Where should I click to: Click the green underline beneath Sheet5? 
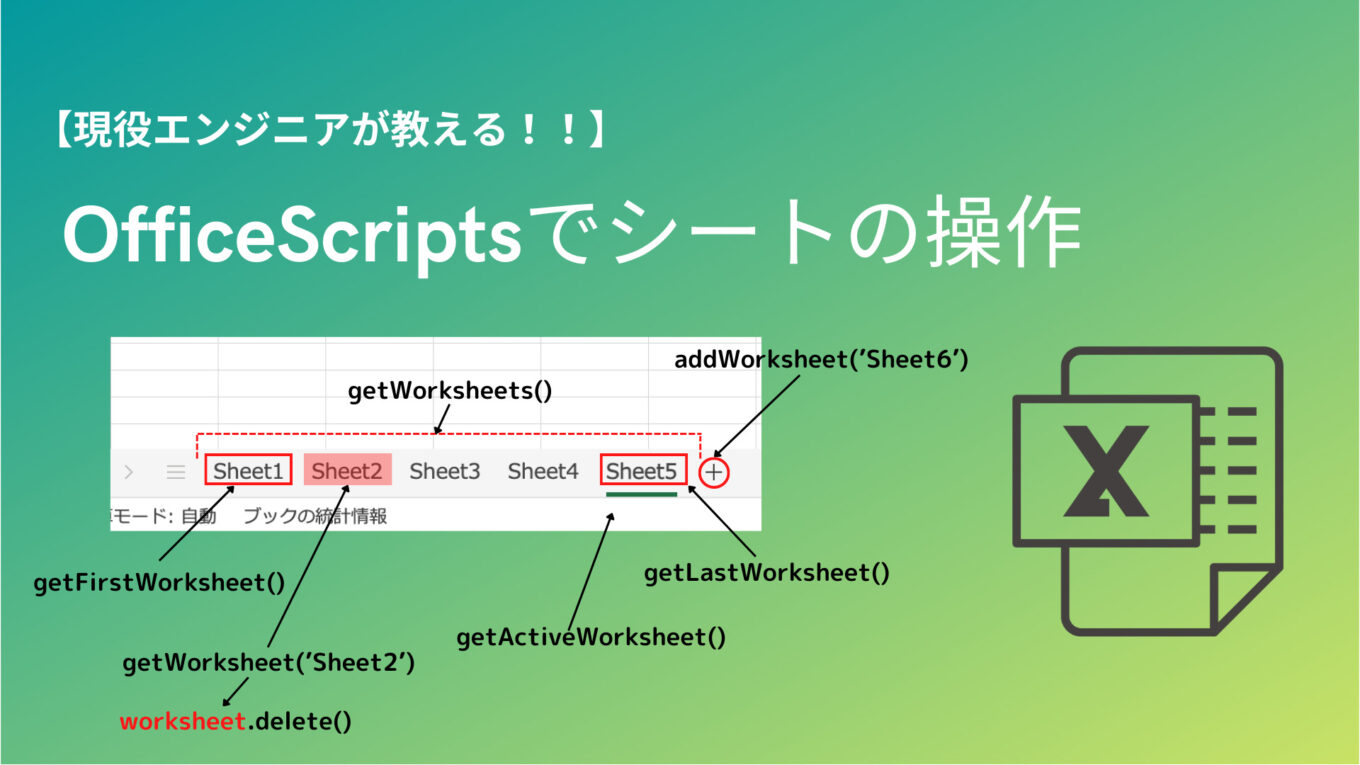click(641, 494)
